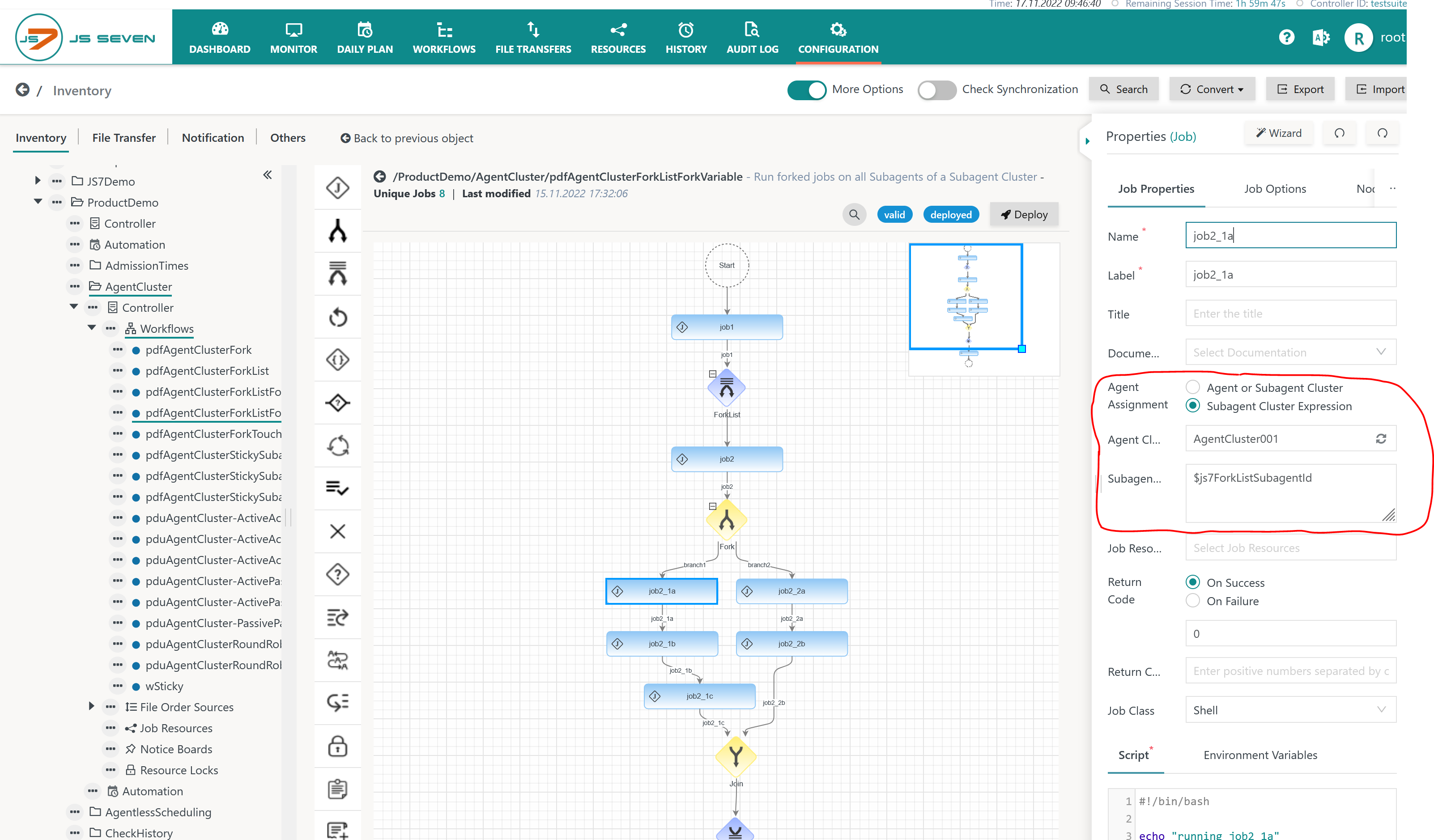Click the Title input field
The width and height of the screenshot is (1434, 840).
(x=1290, y=314)
